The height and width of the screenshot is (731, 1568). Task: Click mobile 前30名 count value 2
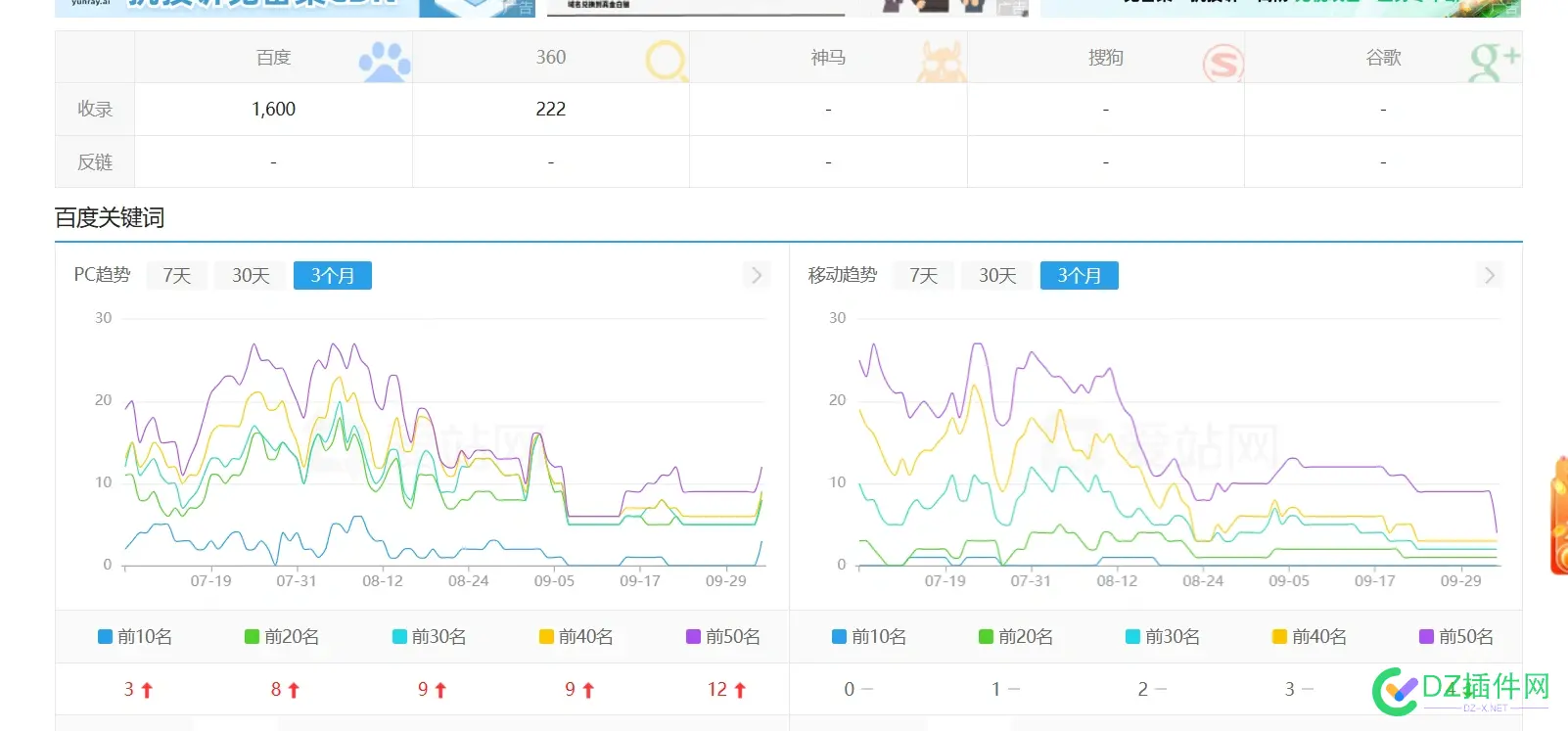pyautogui.click(x=1143, y=690)
